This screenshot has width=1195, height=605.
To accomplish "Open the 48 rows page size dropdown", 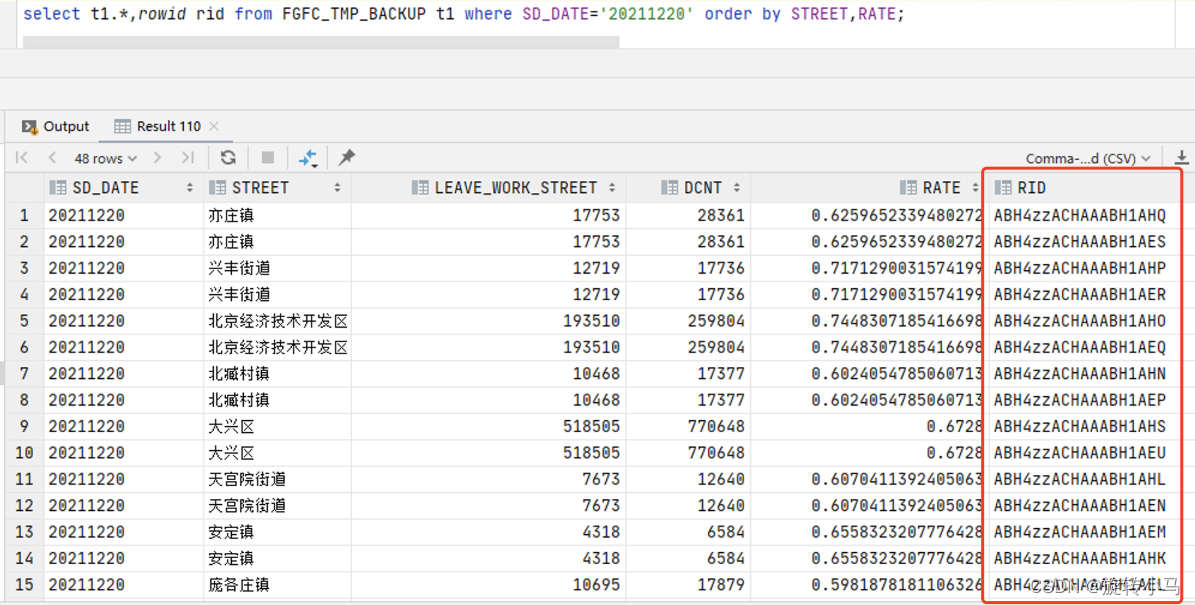I will click(x=105, y=158).
